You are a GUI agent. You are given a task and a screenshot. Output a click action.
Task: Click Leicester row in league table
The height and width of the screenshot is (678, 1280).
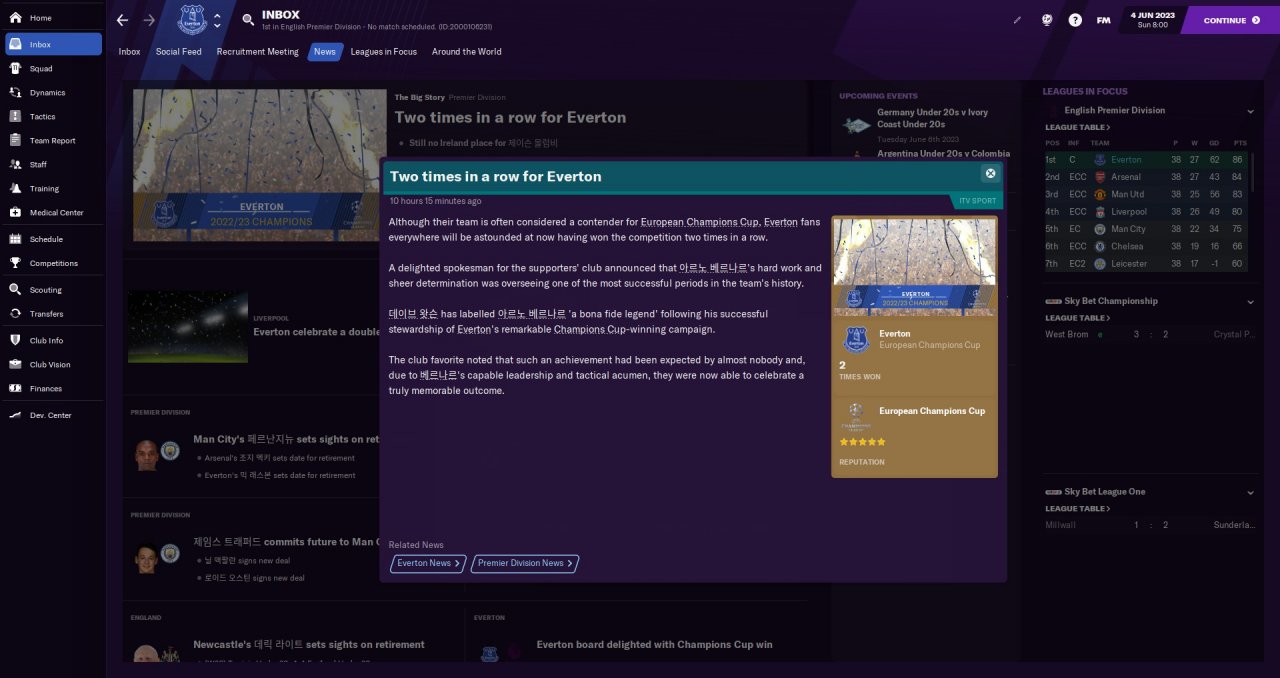pyautogui.click(x=1148, y=264)
